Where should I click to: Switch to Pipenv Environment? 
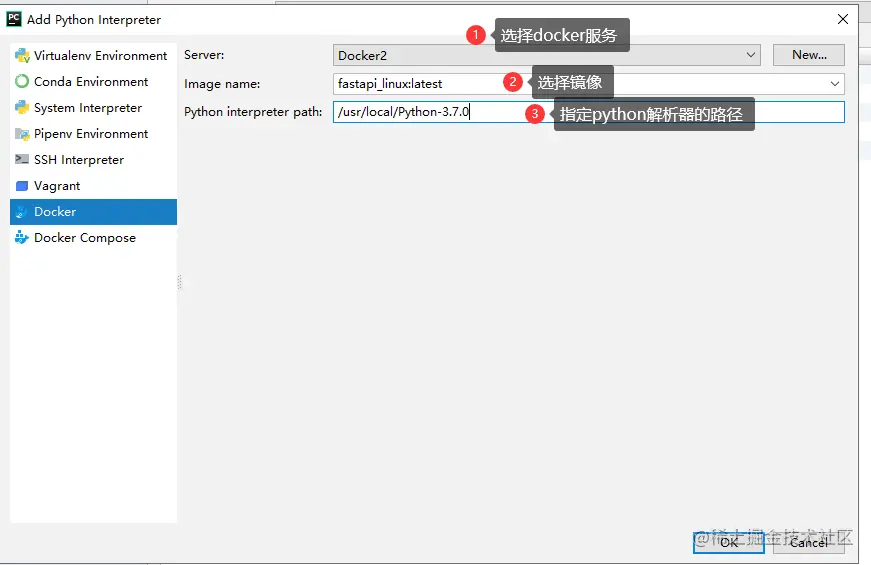[x=93, y=134]
